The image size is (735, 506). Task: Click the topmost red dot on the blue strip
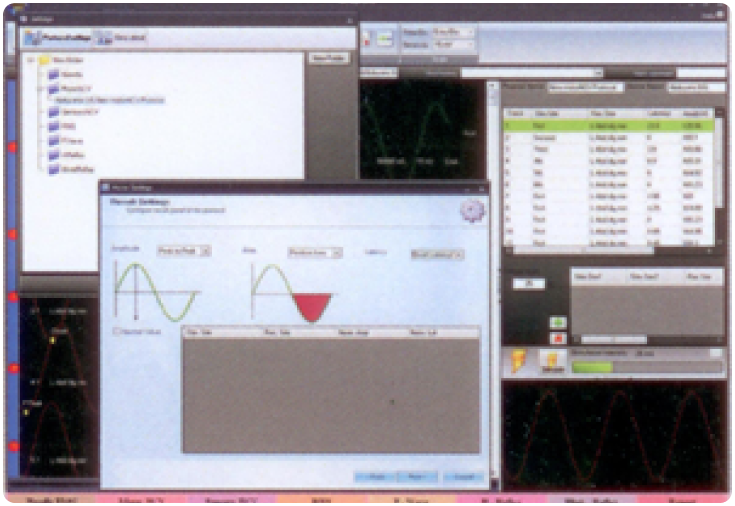click(x=12, y=147)
